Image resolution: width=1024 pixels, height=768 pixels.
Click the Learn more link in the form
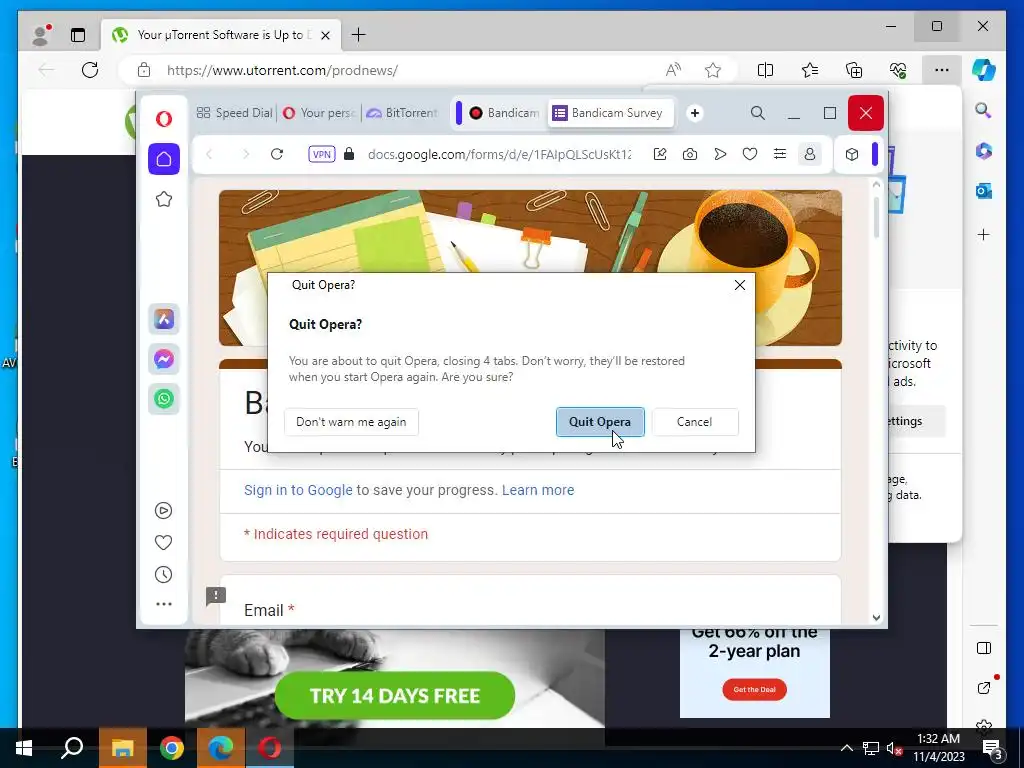coord(538,490)
